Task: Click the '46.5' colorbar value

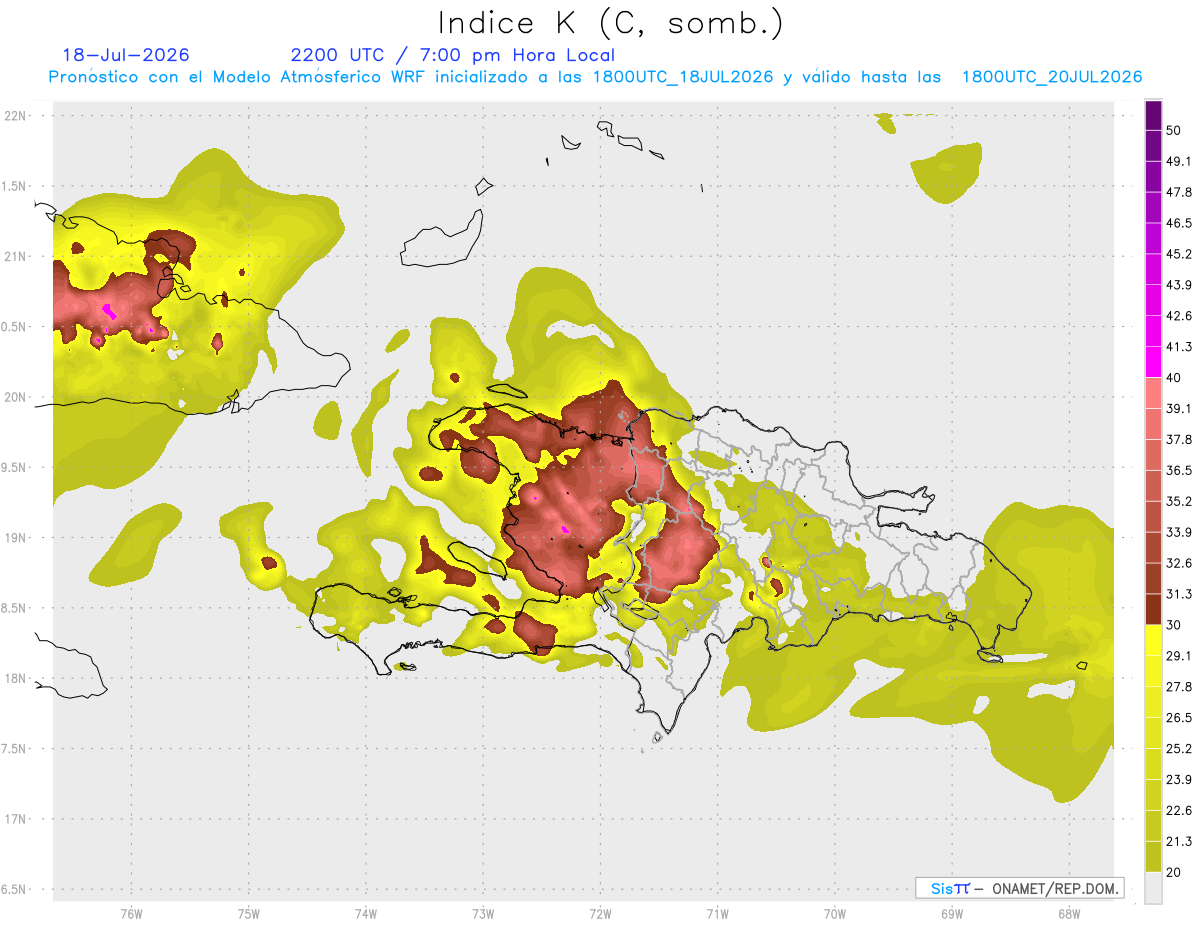Action: point(1179,223)
